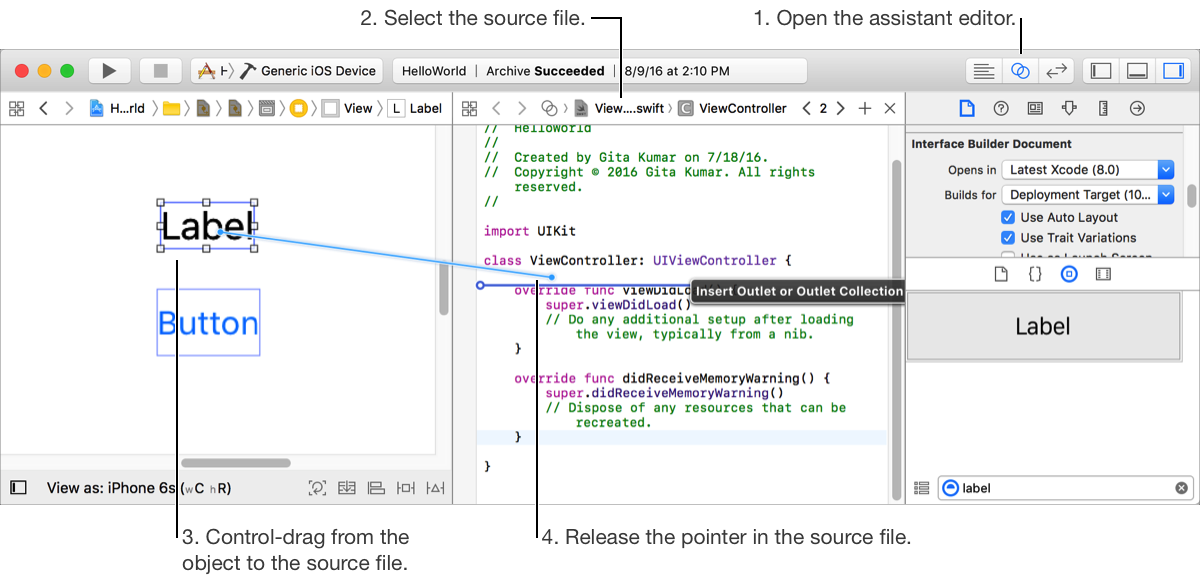Click the Stop button in toolbar
This screenshot has height=581, width=1200.
(160, 71)
